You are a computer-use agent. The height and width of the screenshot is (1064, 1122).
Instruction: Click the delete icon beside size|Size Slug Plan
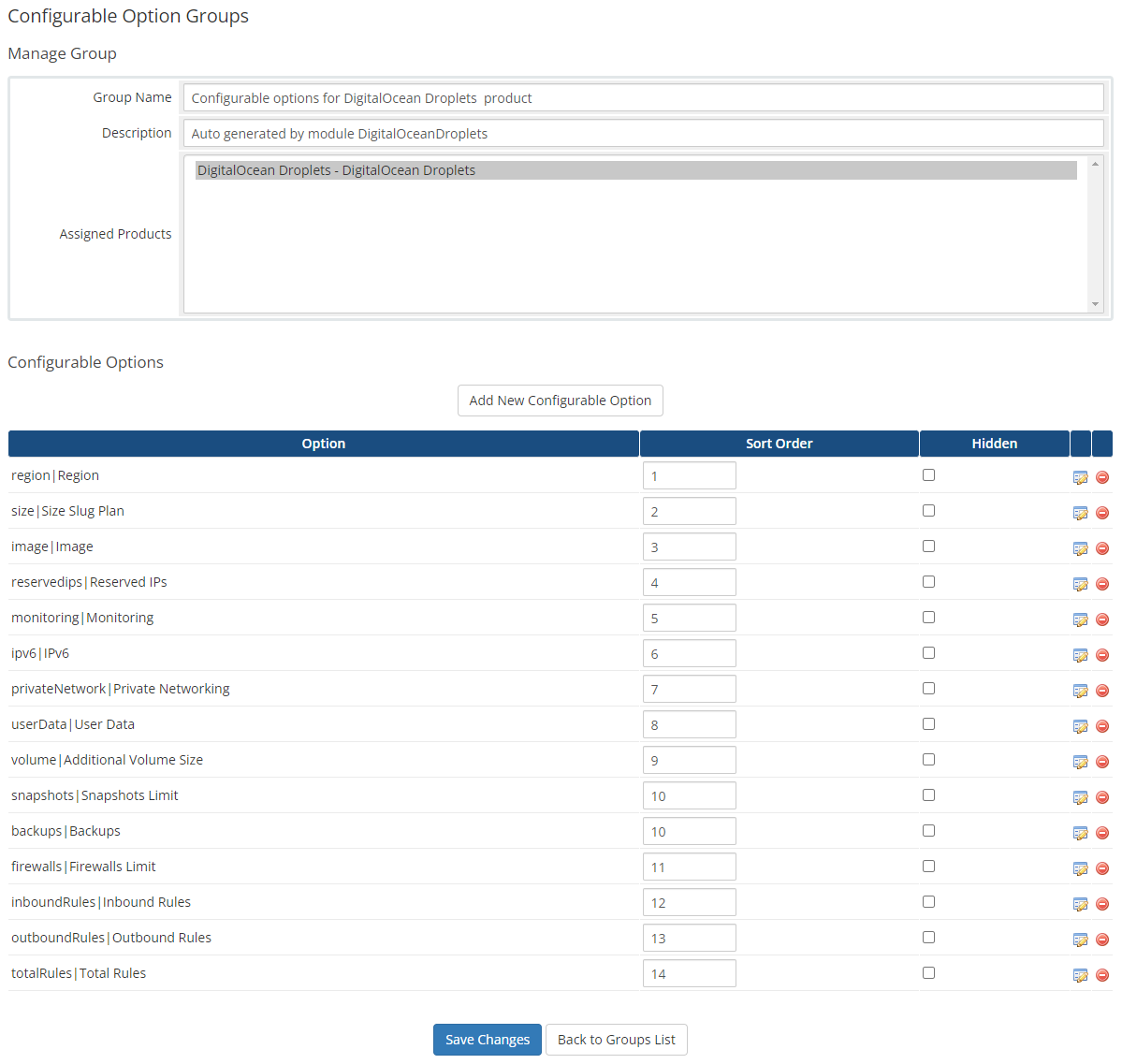1102,512
